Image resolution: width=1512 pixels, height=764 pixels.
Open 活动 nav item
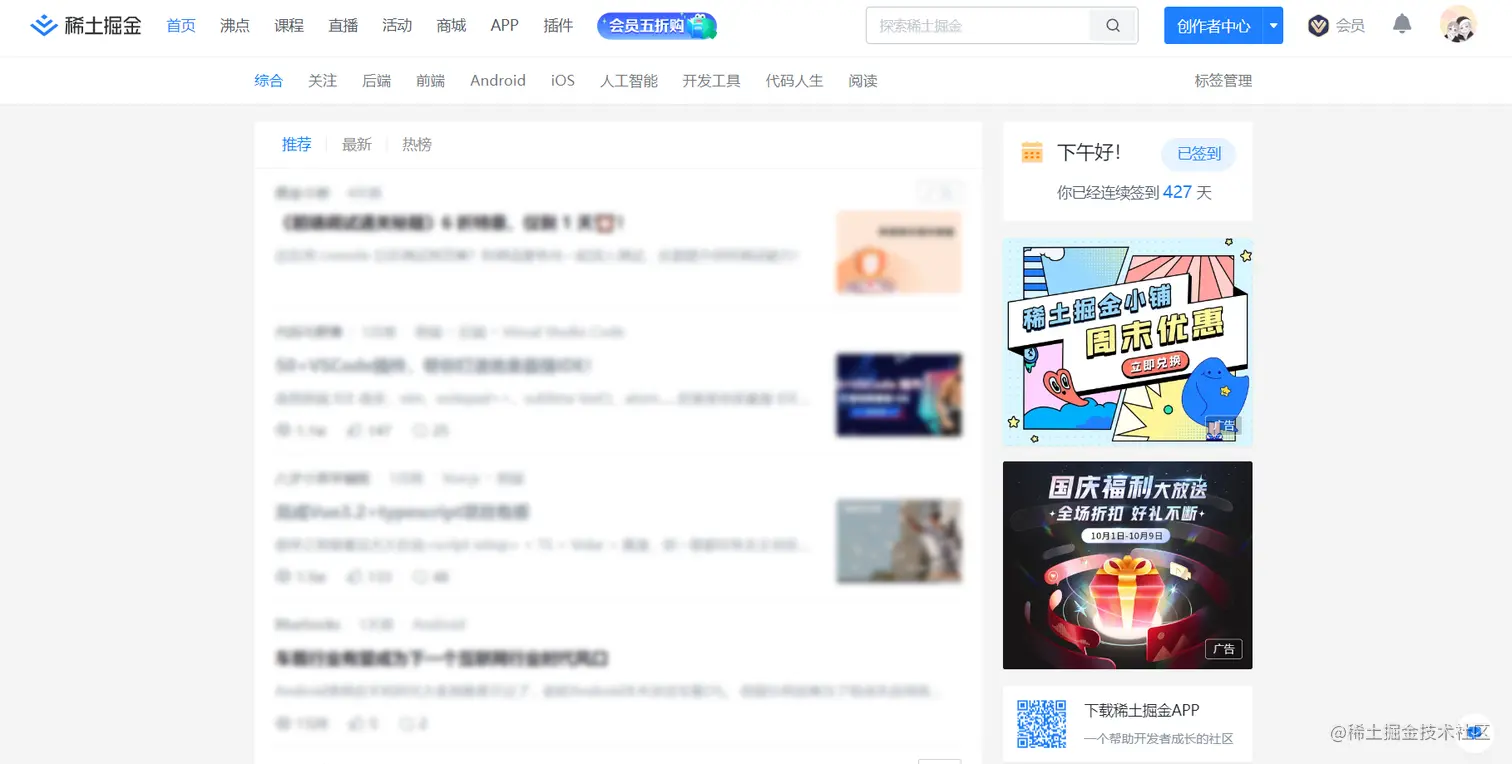pyautogui.click(x=397, y=26)
